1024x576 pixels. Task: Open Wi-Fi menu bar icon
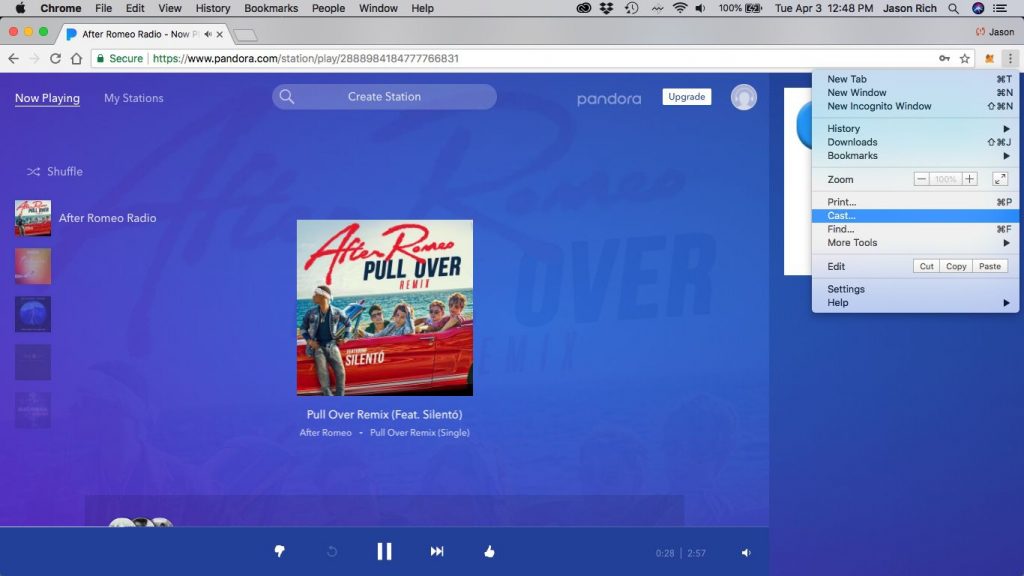680,8
